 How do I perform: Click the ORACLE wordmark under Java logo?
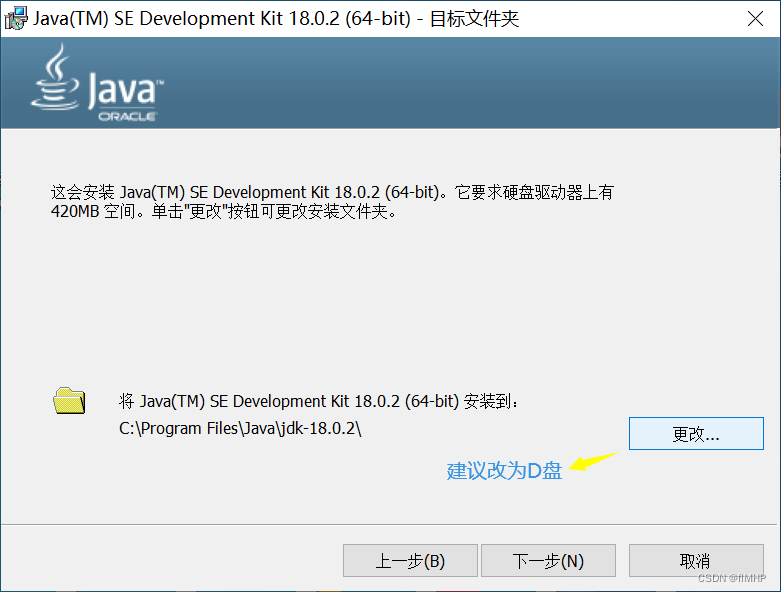126,116
